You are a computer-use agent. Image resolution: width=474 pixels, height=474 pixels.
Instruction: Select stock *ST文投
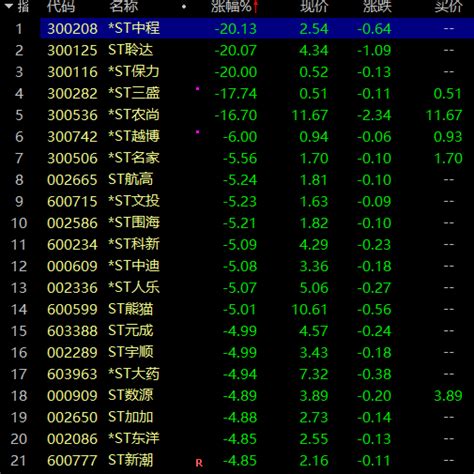pos(134,201)
